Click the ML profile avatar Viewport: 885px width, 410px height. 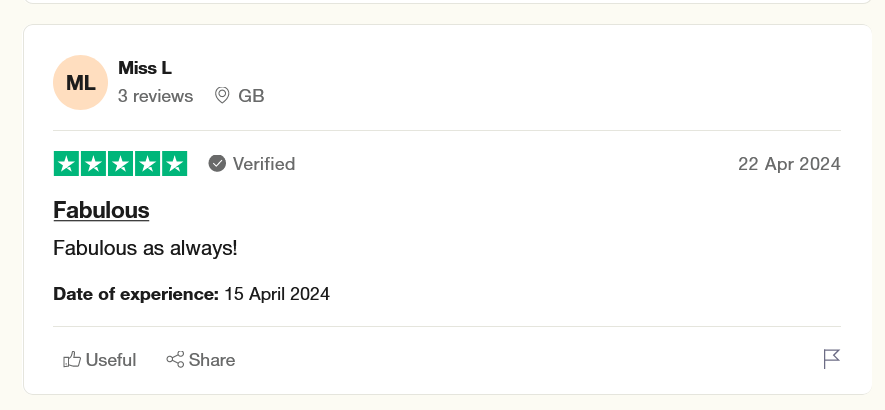tap(80, 83)
